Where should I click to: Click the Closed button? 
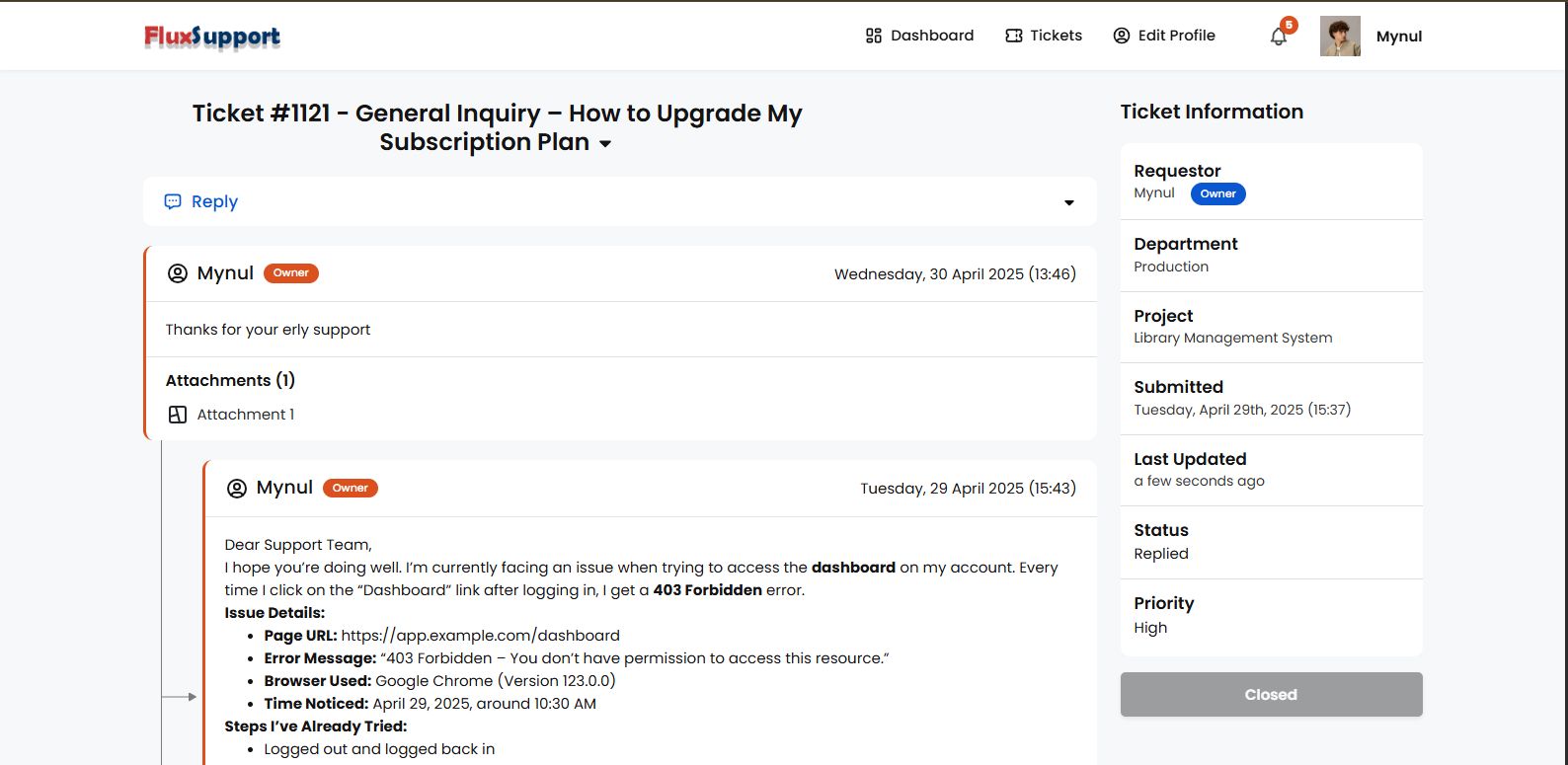[x=1271, y=695]
